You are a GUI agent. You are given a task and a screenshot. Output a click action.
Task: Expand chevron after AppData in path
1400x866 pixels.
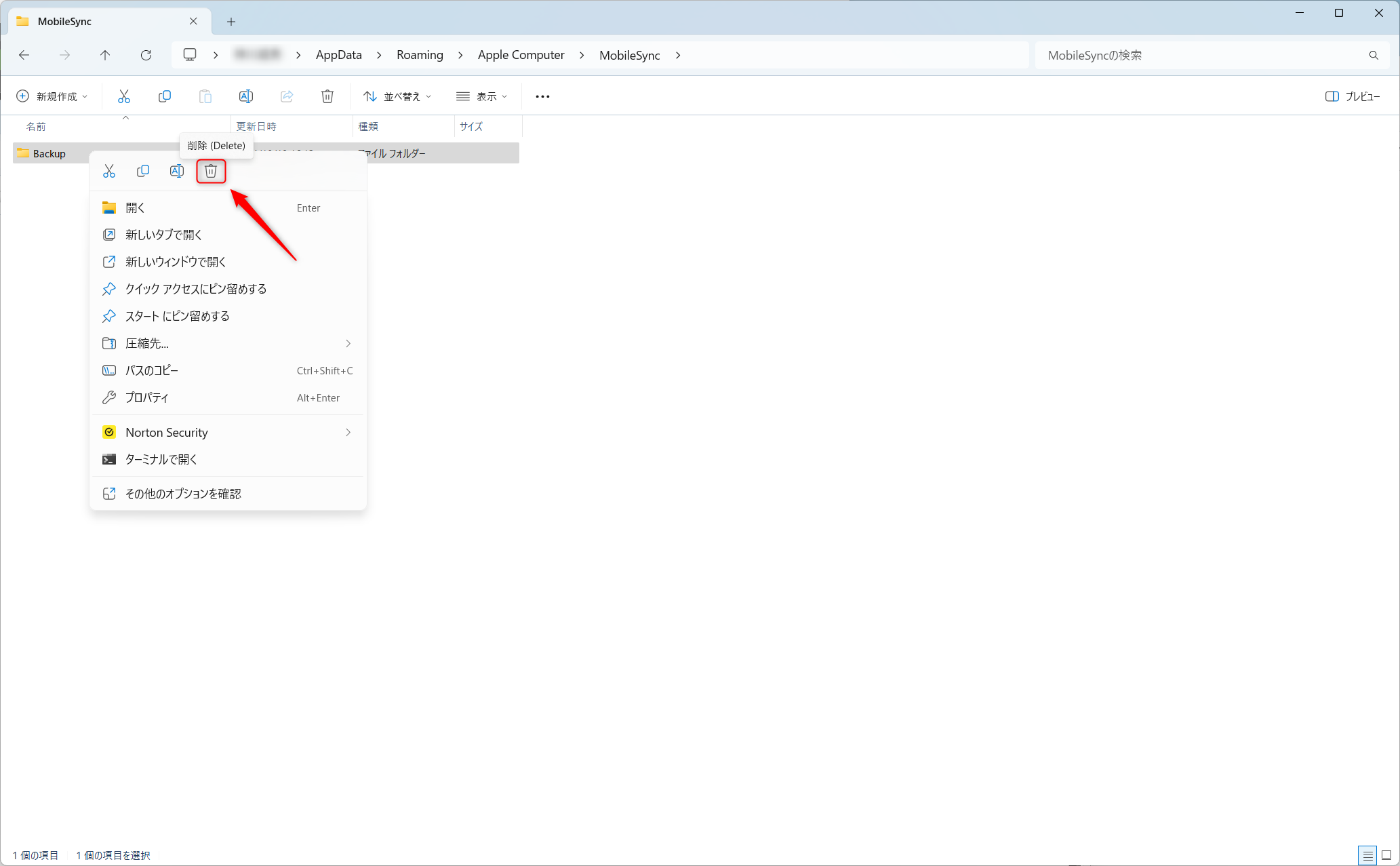point(379,55)
